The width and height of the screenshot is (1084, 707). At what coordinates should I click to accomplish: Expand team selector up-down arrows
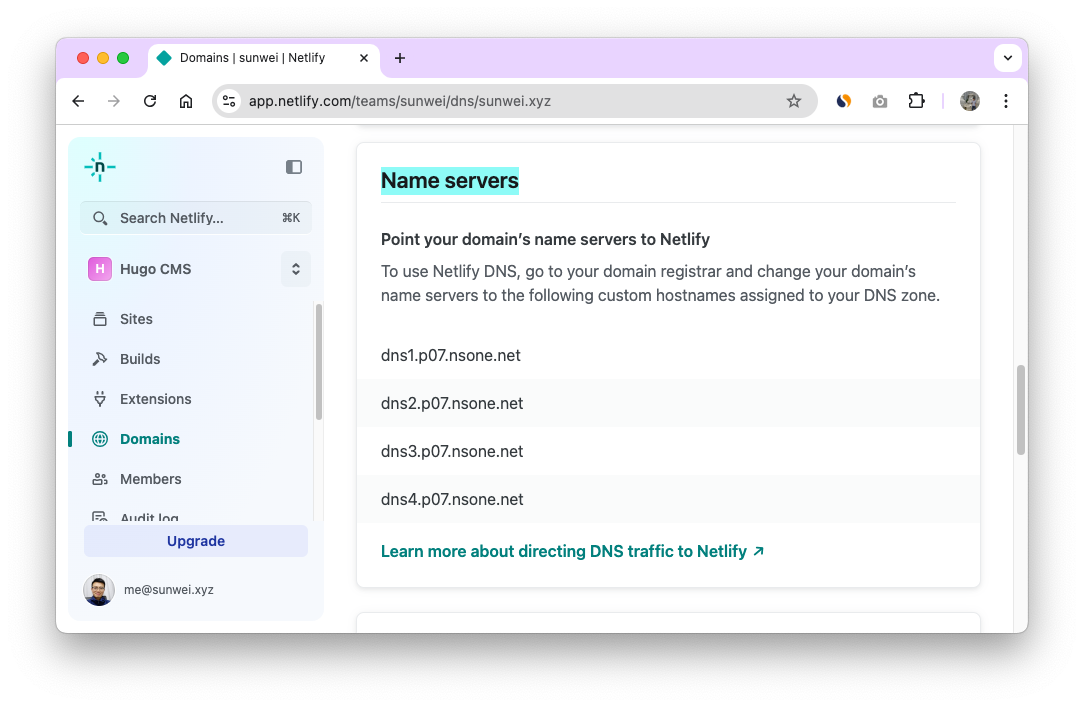(x=296, y=269)
